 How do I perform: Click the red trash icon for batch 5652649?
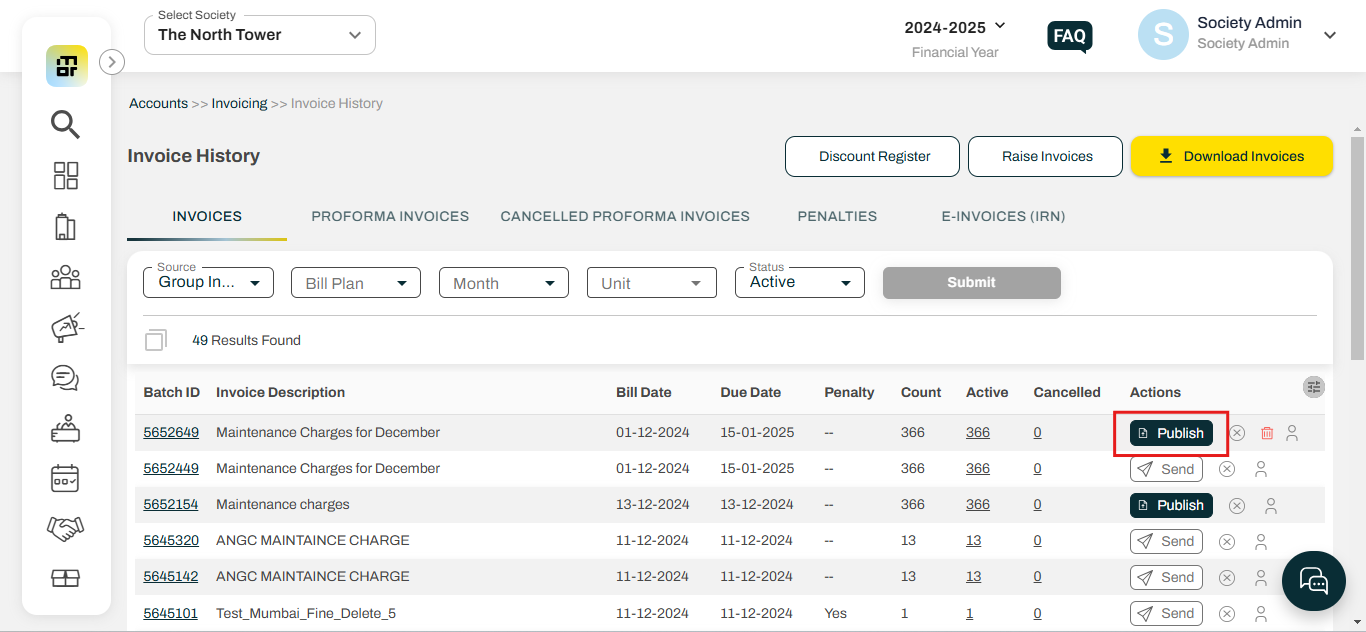coord(1267,433)
